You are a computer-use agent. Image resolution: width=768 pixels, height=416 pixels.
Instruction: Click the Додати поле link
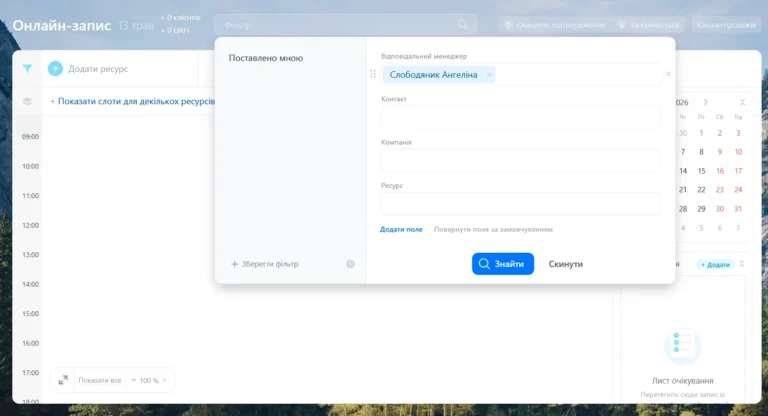(401, 229)
